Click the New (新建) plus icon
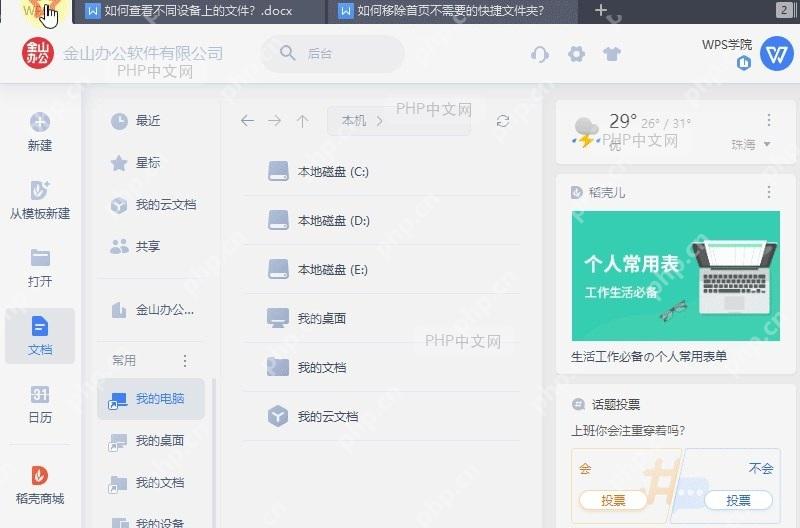 tap(40, 122)
